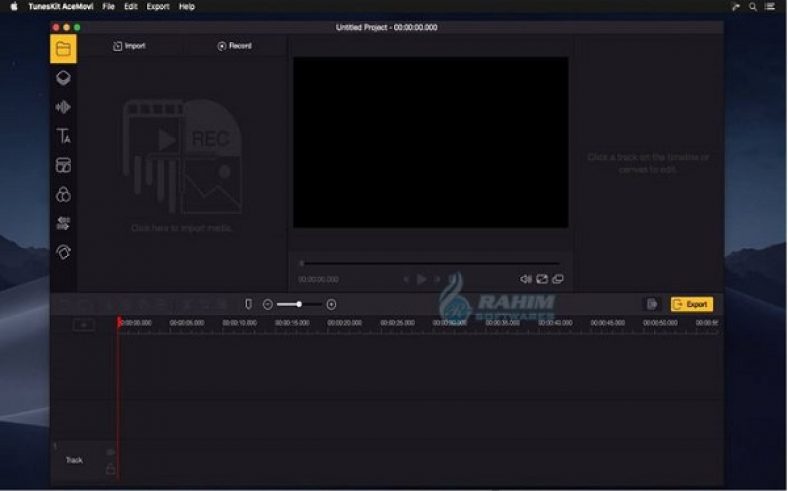Image resolution: width=788 pixels, height=491 pixels.
Task: Click the black preview canvas
Action: point(431,142)
